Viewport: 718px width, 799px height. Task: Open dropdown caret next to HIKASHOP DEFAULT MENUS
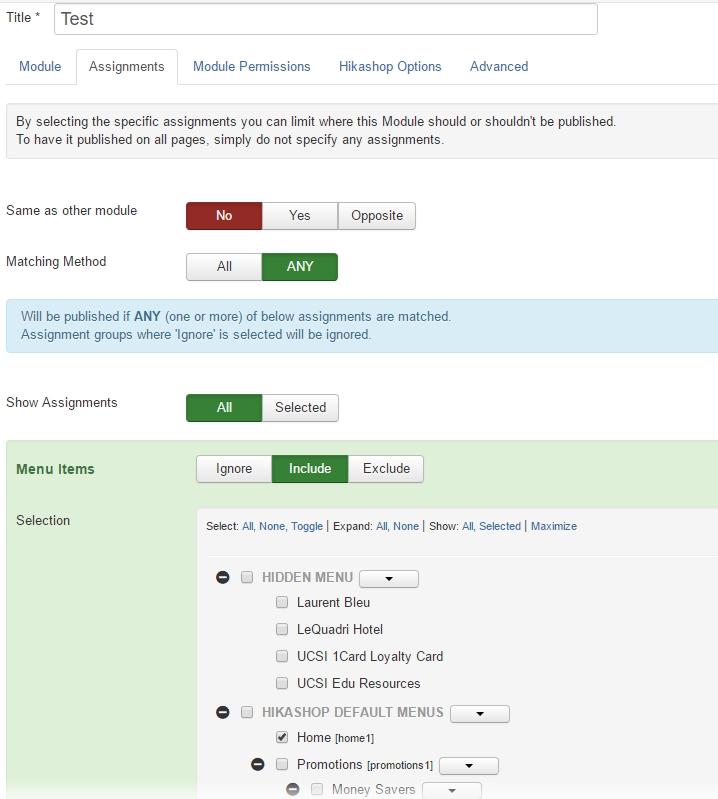click(480, 714)
